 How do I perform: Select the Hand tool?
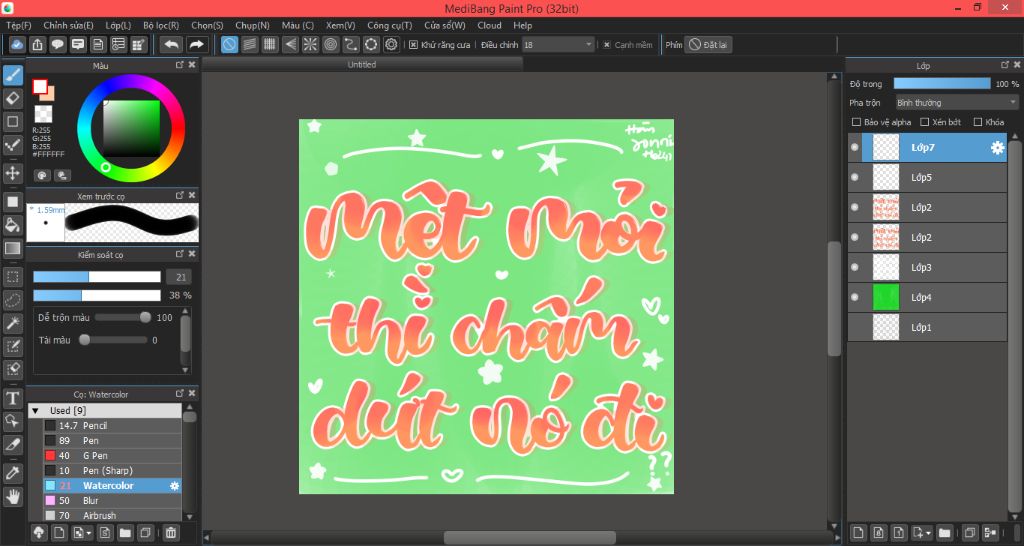[12, 496]
